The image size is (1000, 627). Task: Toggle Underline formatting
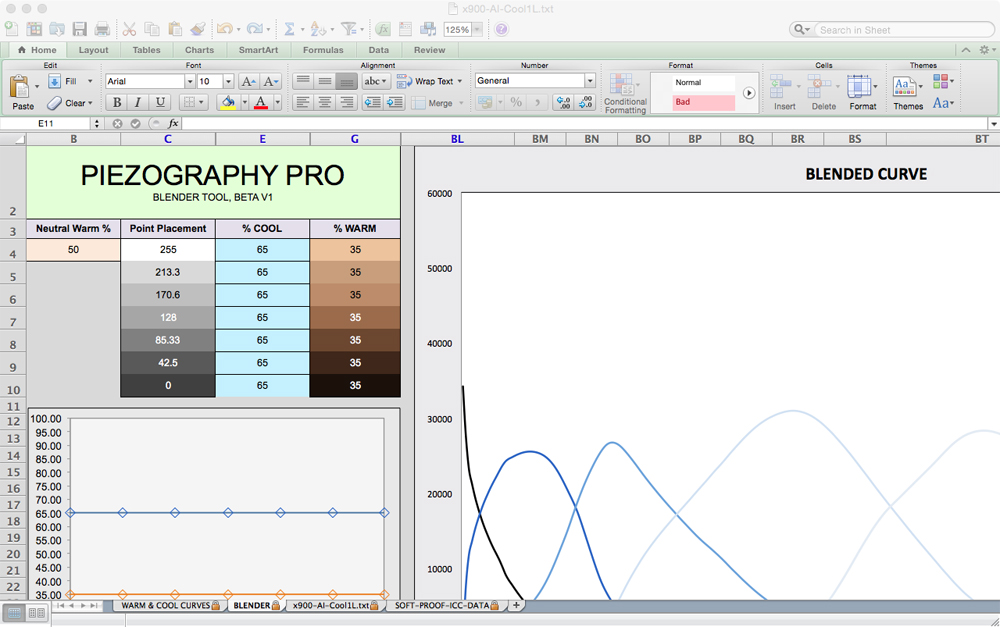(159, 102)
